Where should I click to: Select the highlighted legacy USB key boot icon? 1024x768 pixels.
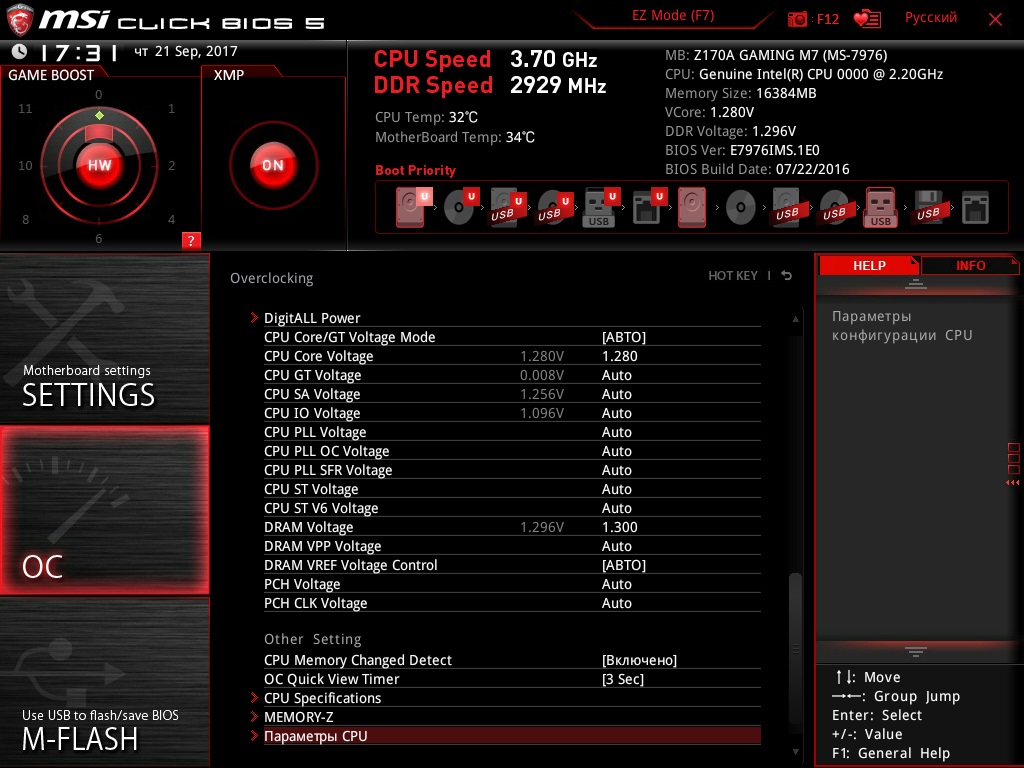pos(881,207)
